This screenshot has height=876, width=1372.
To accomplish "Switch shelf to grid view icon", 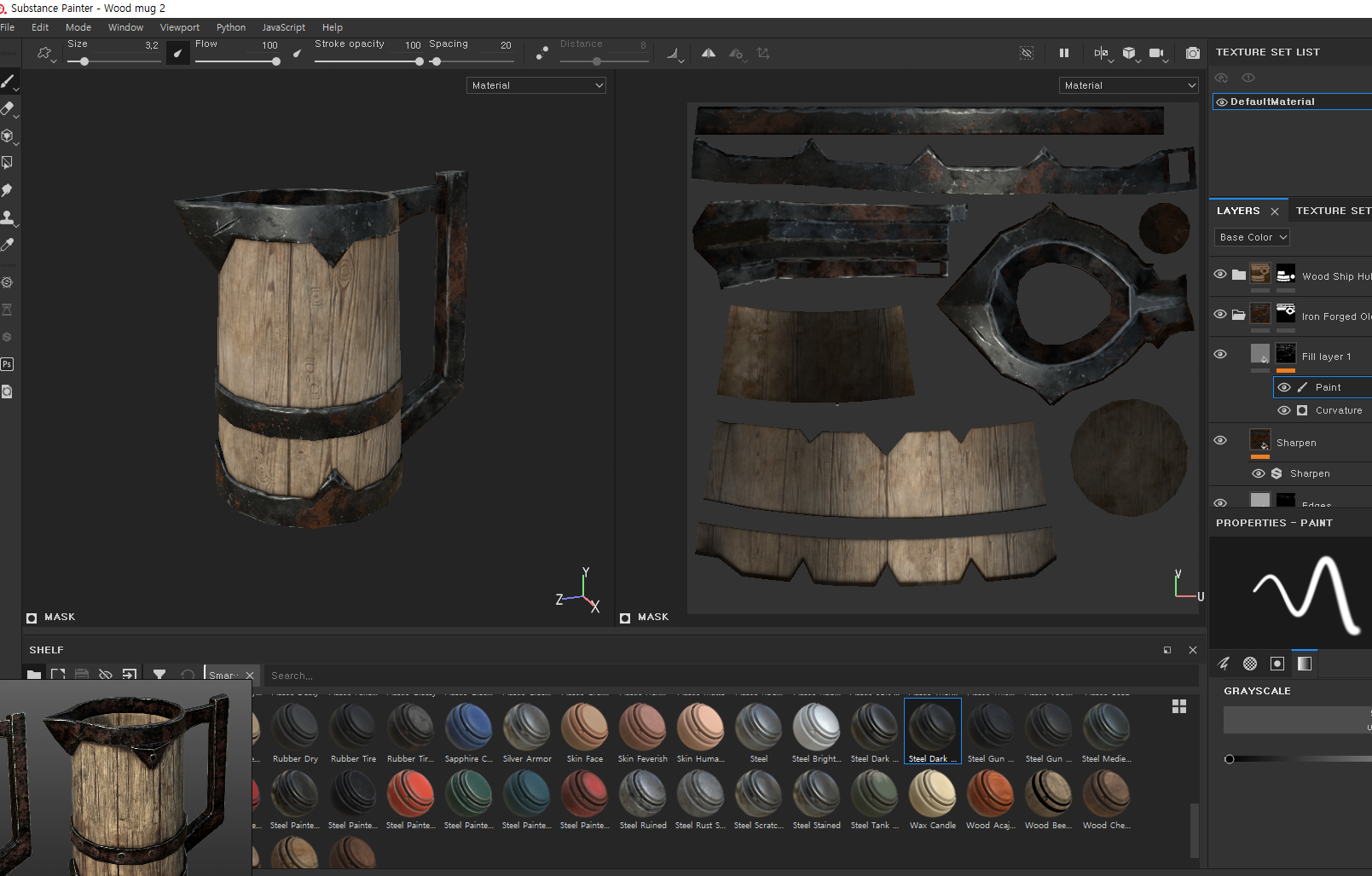I will pyautogui.click(x=1179, y=706).
